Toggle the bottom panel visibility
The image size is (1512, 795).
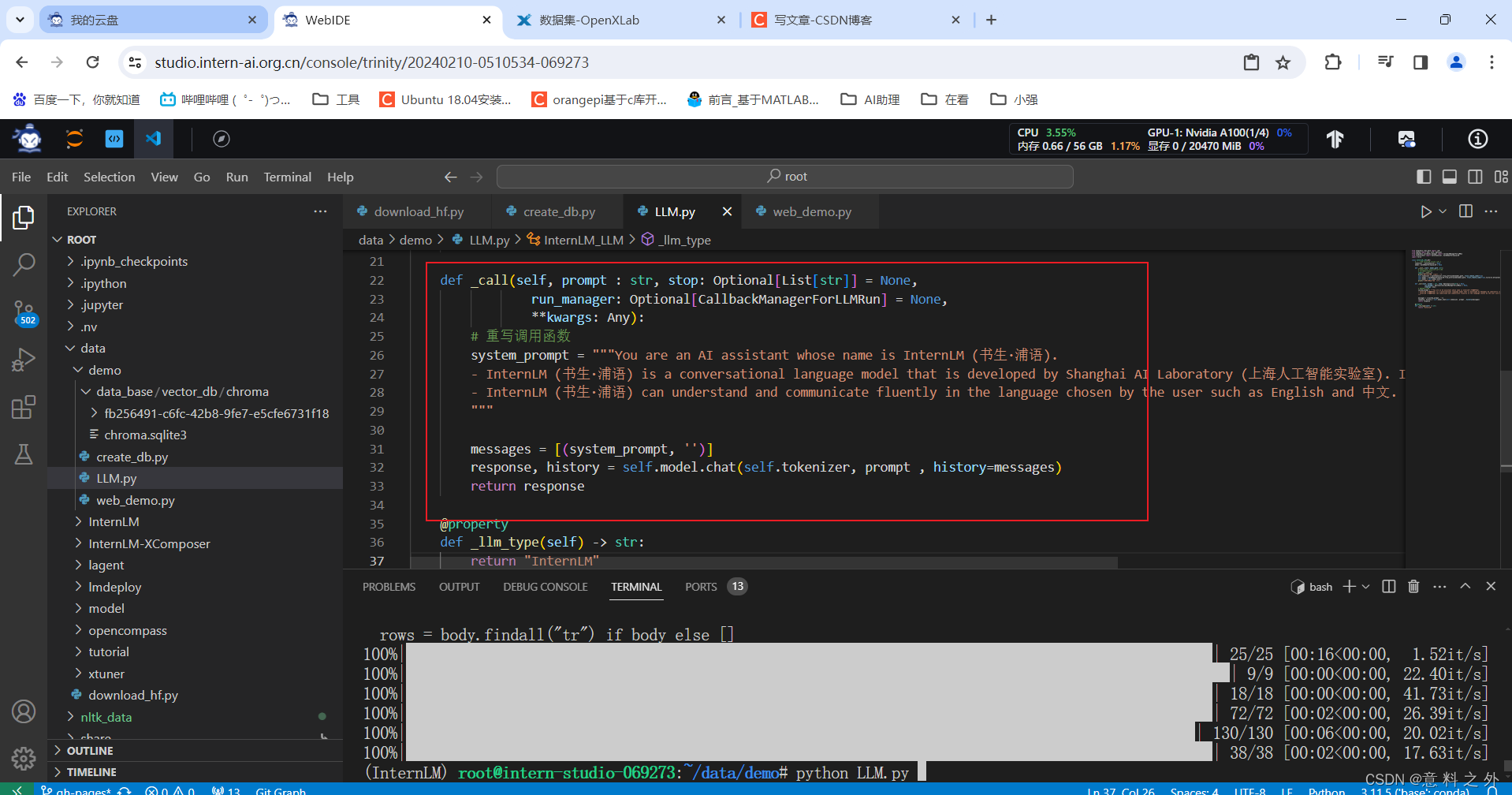pos(1449,177)
